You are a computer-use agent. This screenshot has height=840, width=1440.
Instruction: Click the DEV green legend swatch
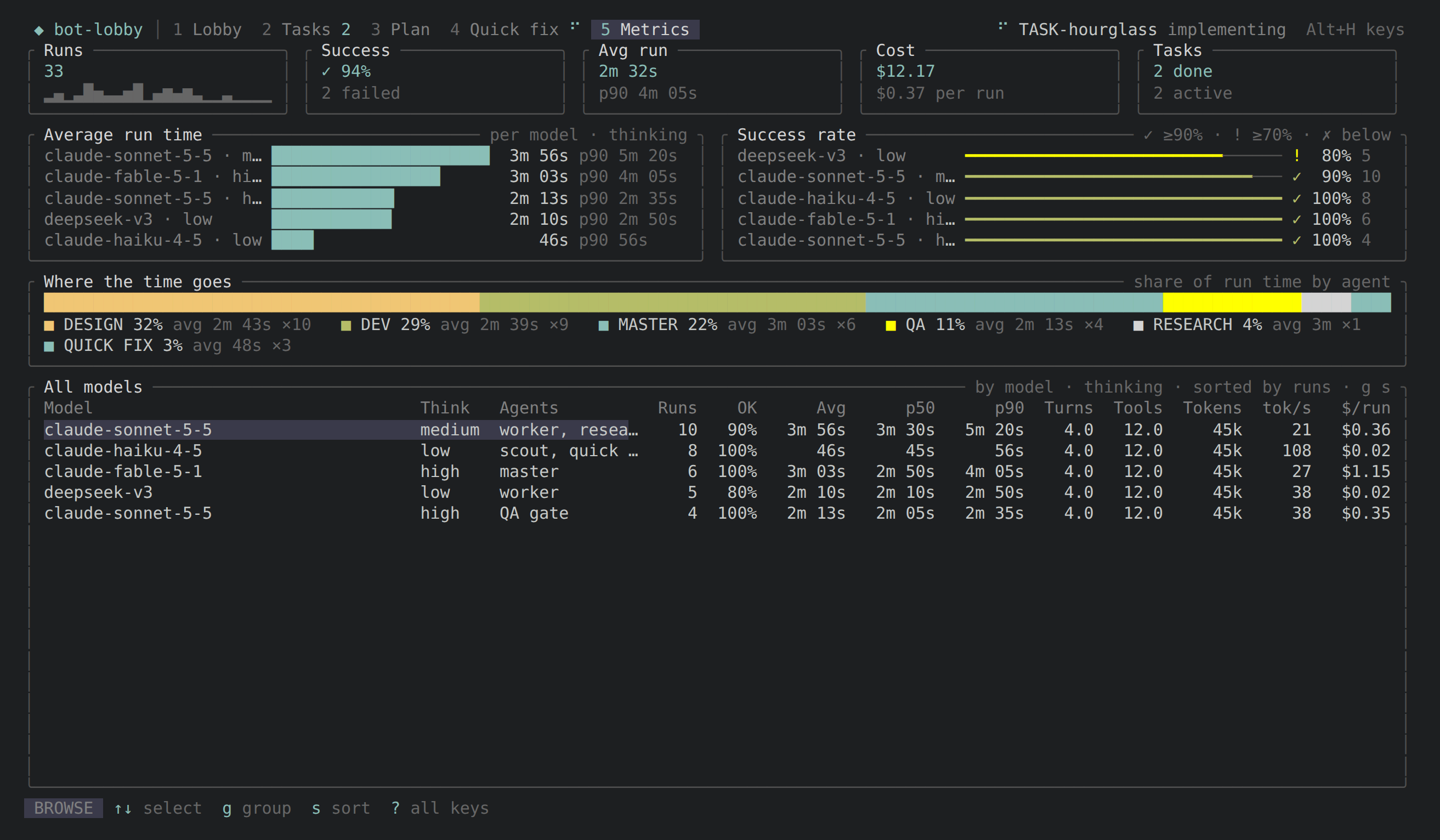(345, 326)
